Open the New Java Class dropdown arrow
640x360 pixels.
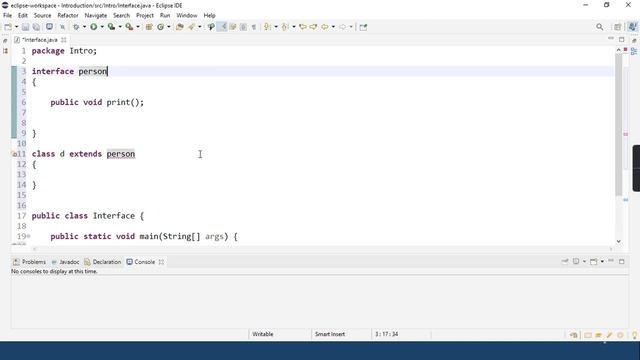pos(169,27)
